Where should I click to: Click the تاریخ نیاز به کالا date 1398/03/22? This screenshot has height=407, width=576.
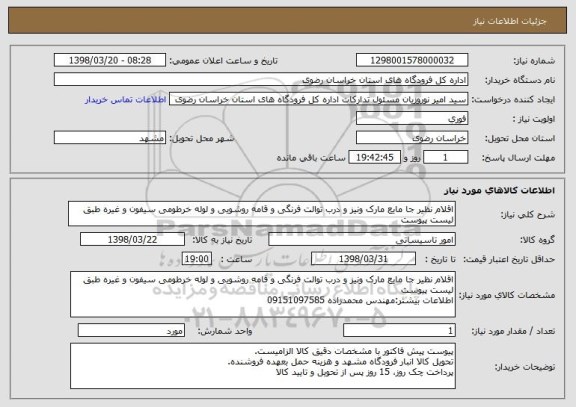pyautogui.click(x=132, y=239)
